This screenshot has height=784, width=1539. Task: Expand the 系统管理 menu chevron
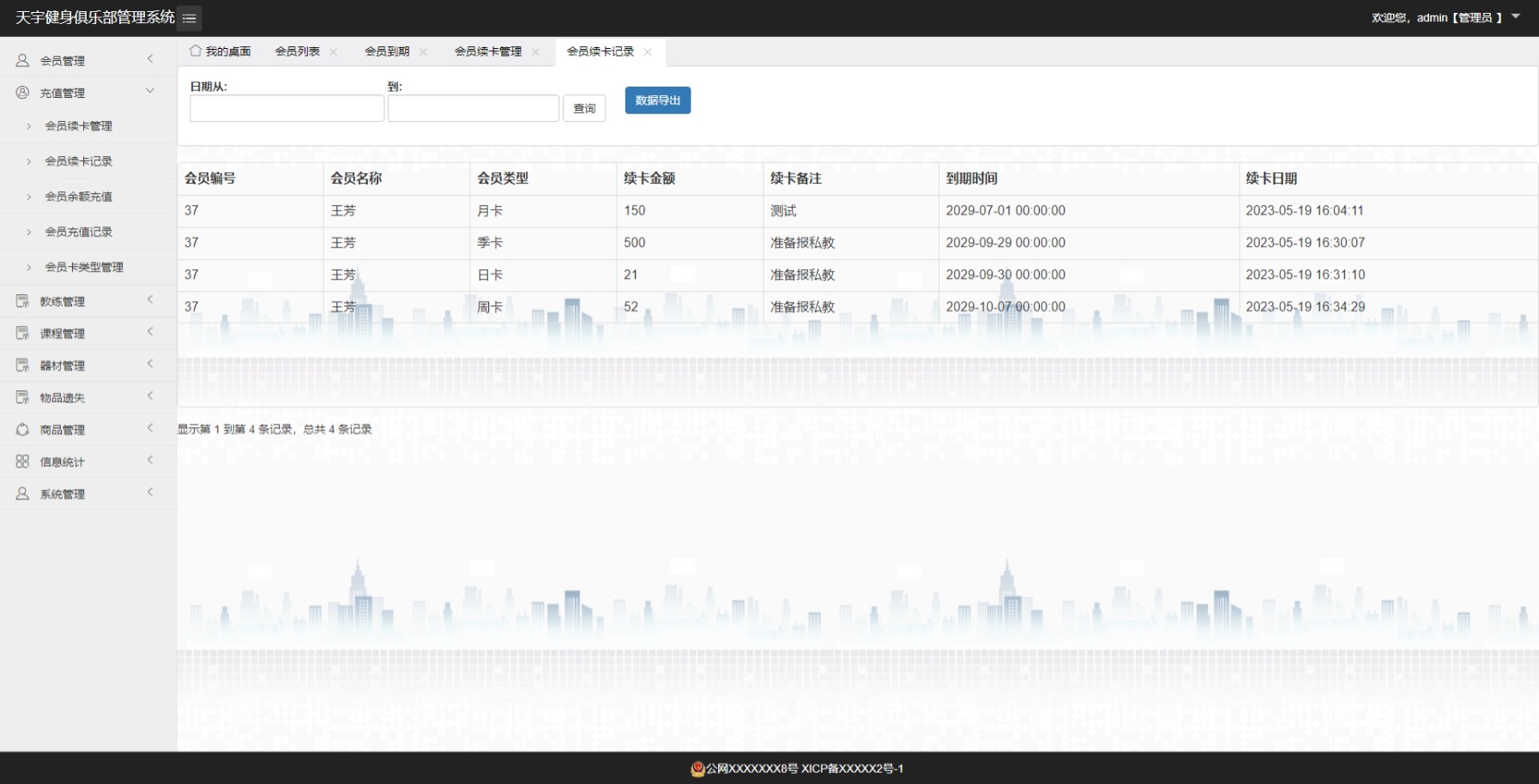pyautogui.click(x=150, y=492)
